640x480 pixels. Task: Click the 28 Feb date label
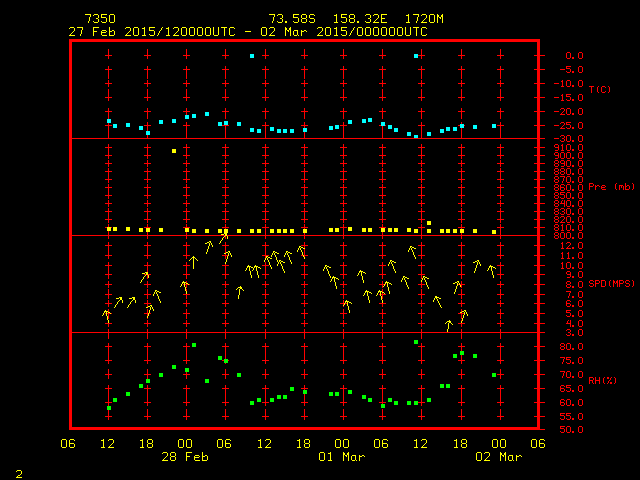click(x=186, y=456)
